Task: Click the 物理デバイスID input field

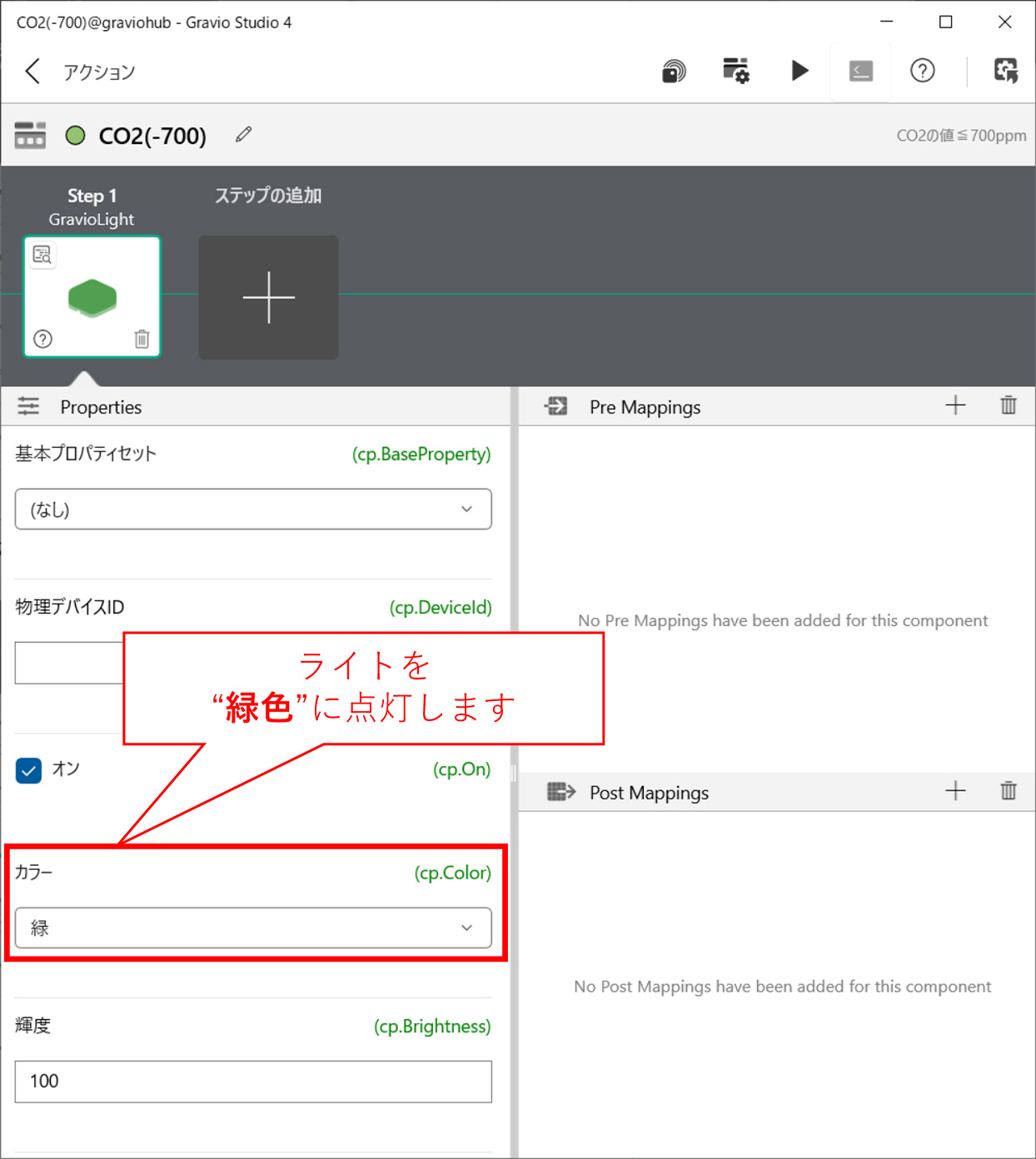Action: [x=69, y=663]
